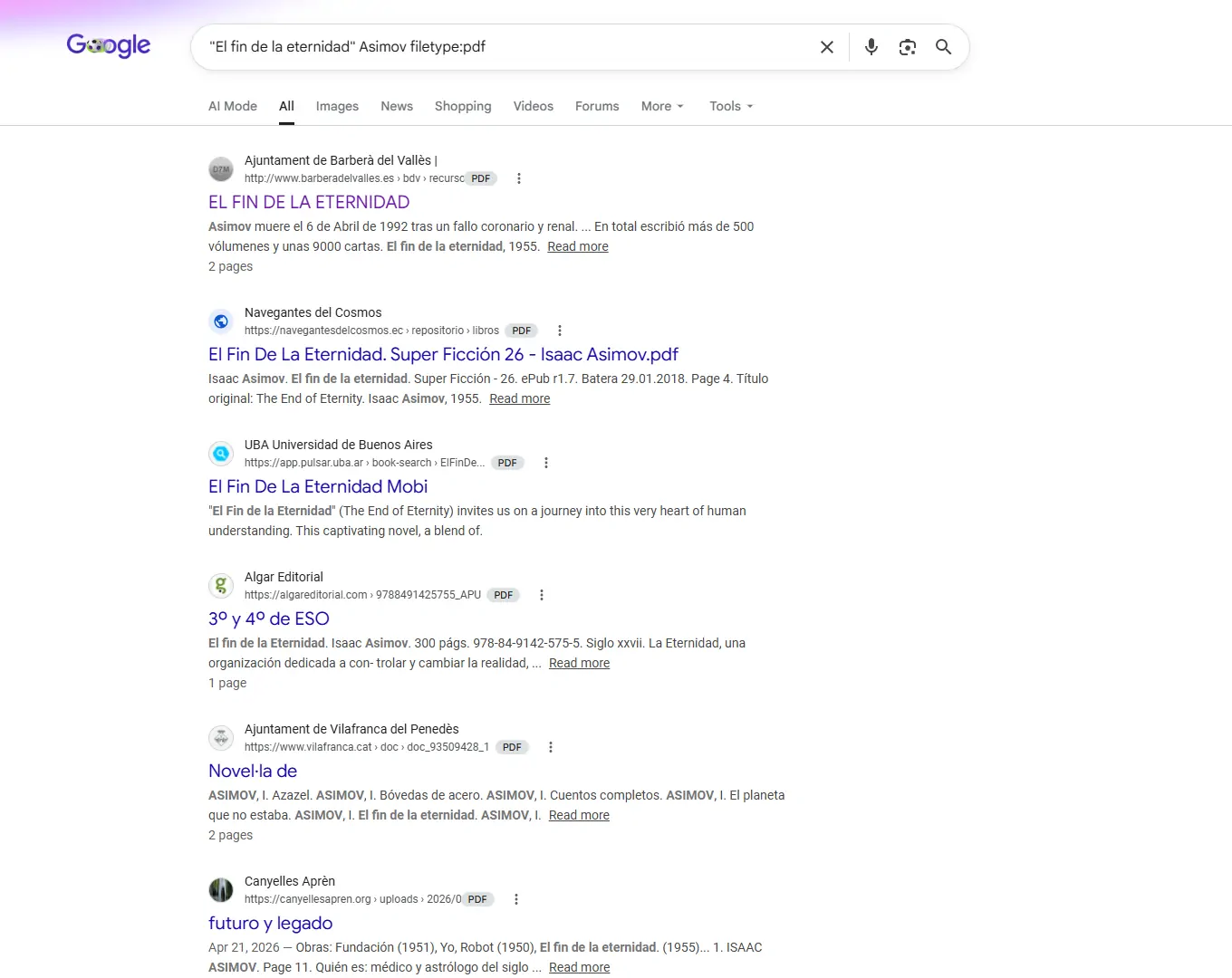The image size is (1232, 978).
Task: Submit search with magnifying glass icon
Action: (x=943, y=47)
